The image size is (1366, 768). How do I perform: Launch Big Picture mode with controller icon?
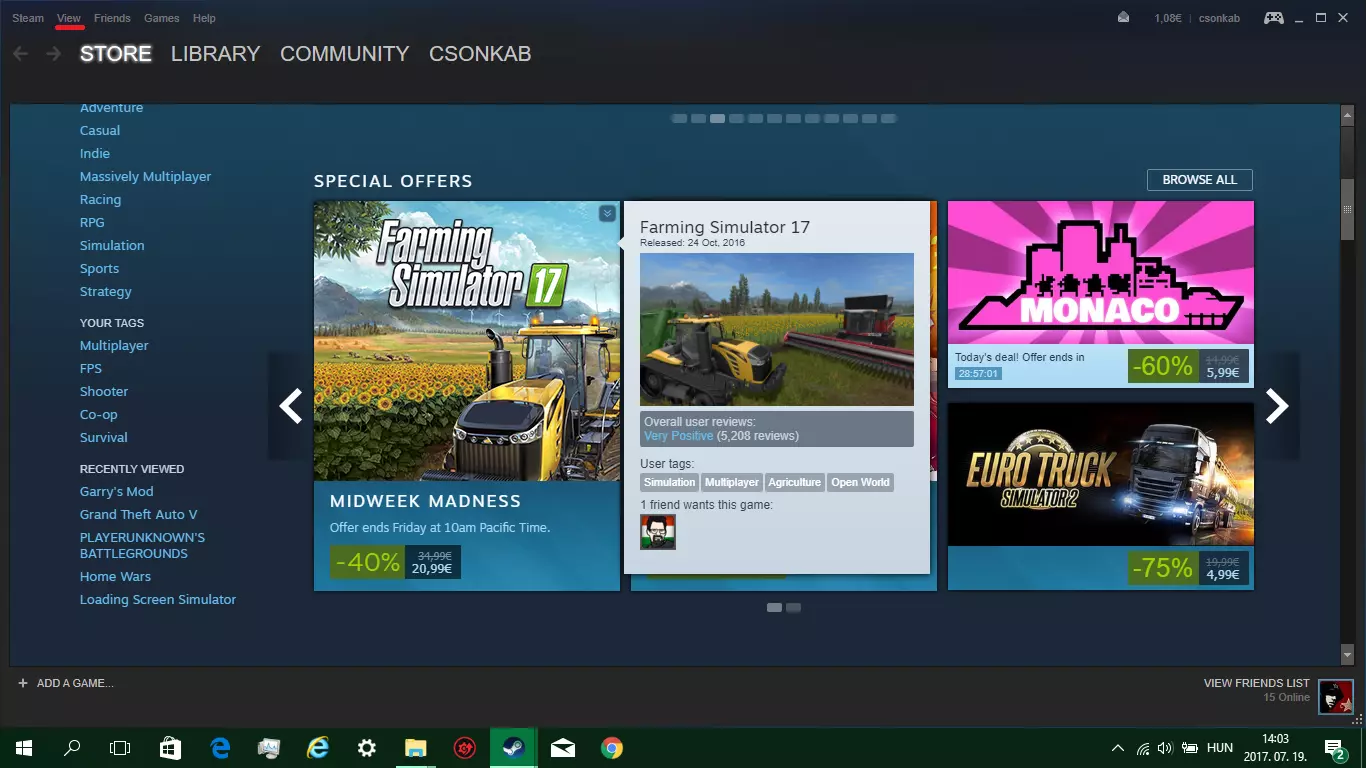[1273, 17]
